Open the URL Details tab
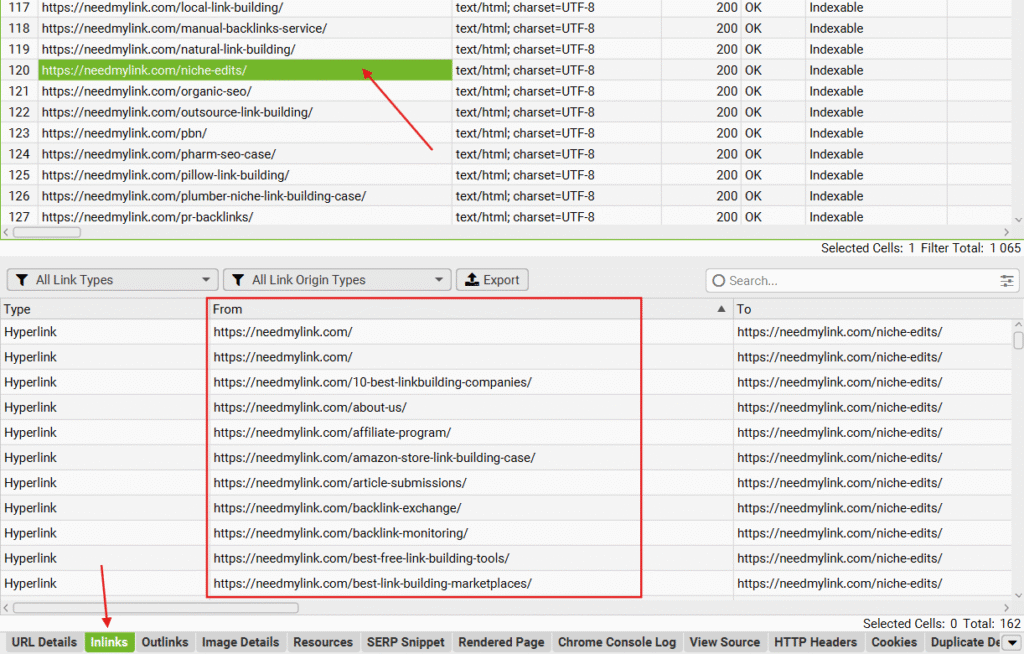 (45, 642)
